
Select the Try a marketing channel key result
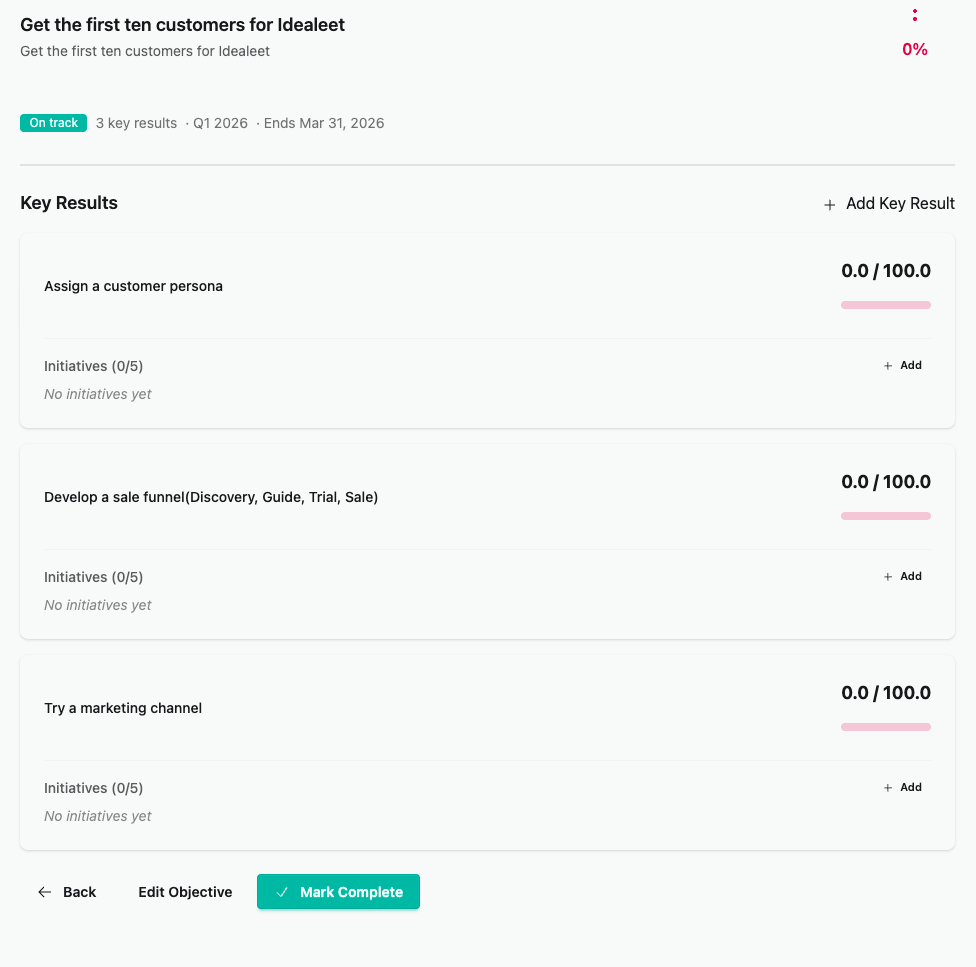coord(122,708)
